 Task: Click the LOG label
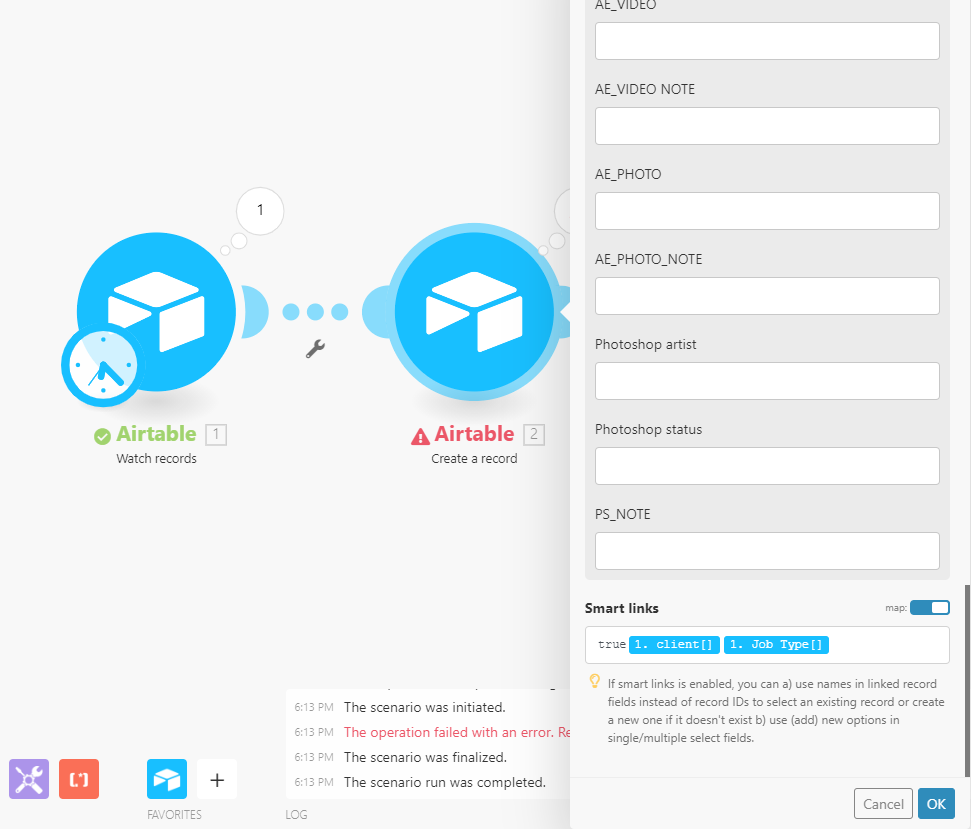coord(296,814)
